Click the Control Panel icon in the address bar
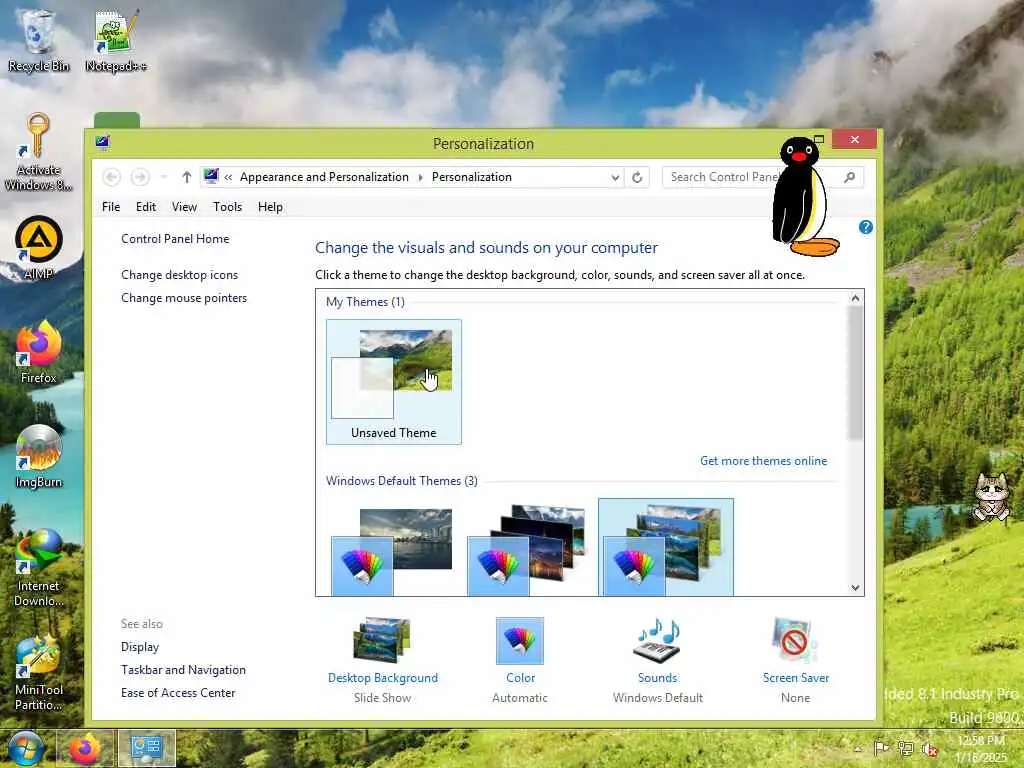The image size is (1024, 768). (x=211, y=176)
